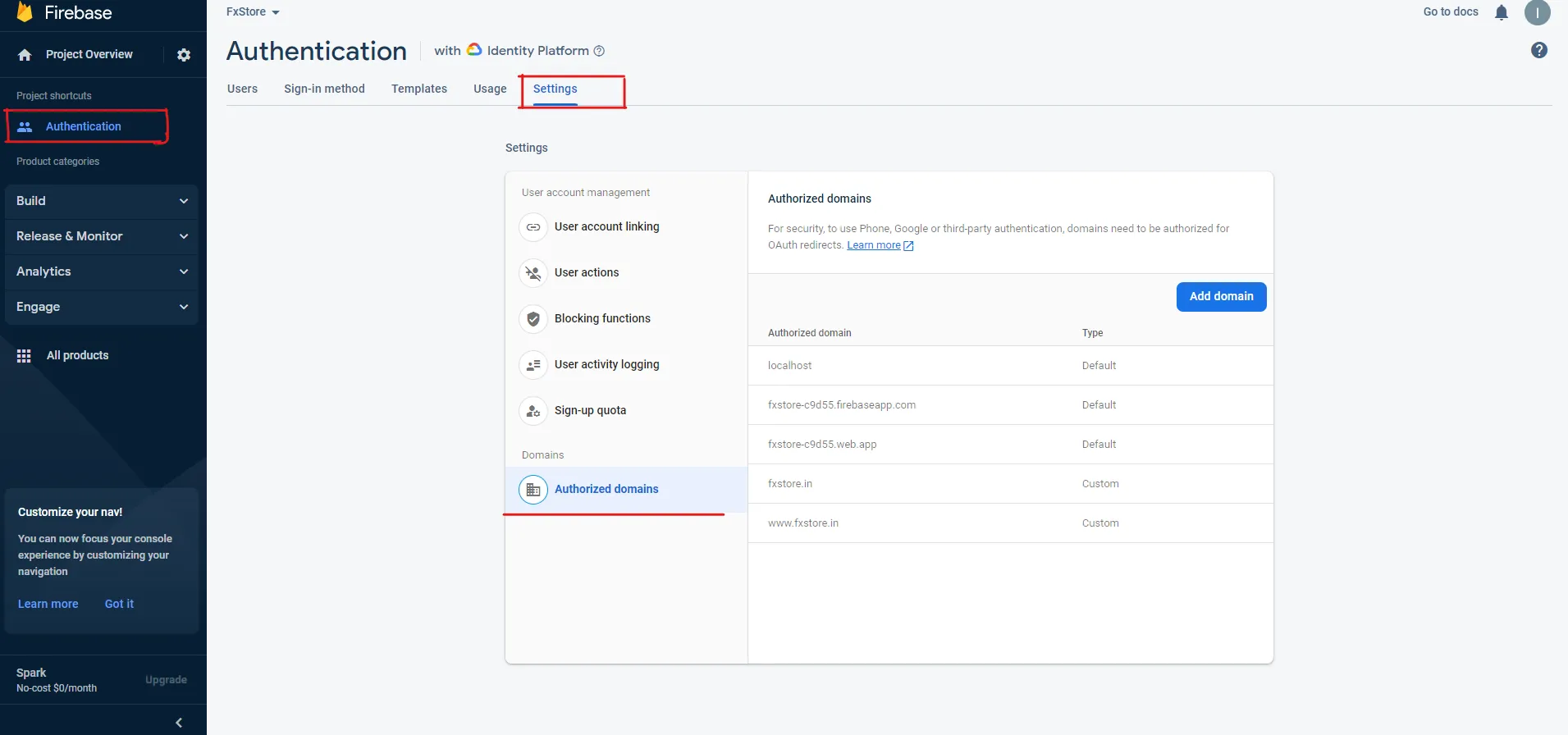
Task: Click the User actions icon
Action: pyautogui.click(x=533, y=273)
